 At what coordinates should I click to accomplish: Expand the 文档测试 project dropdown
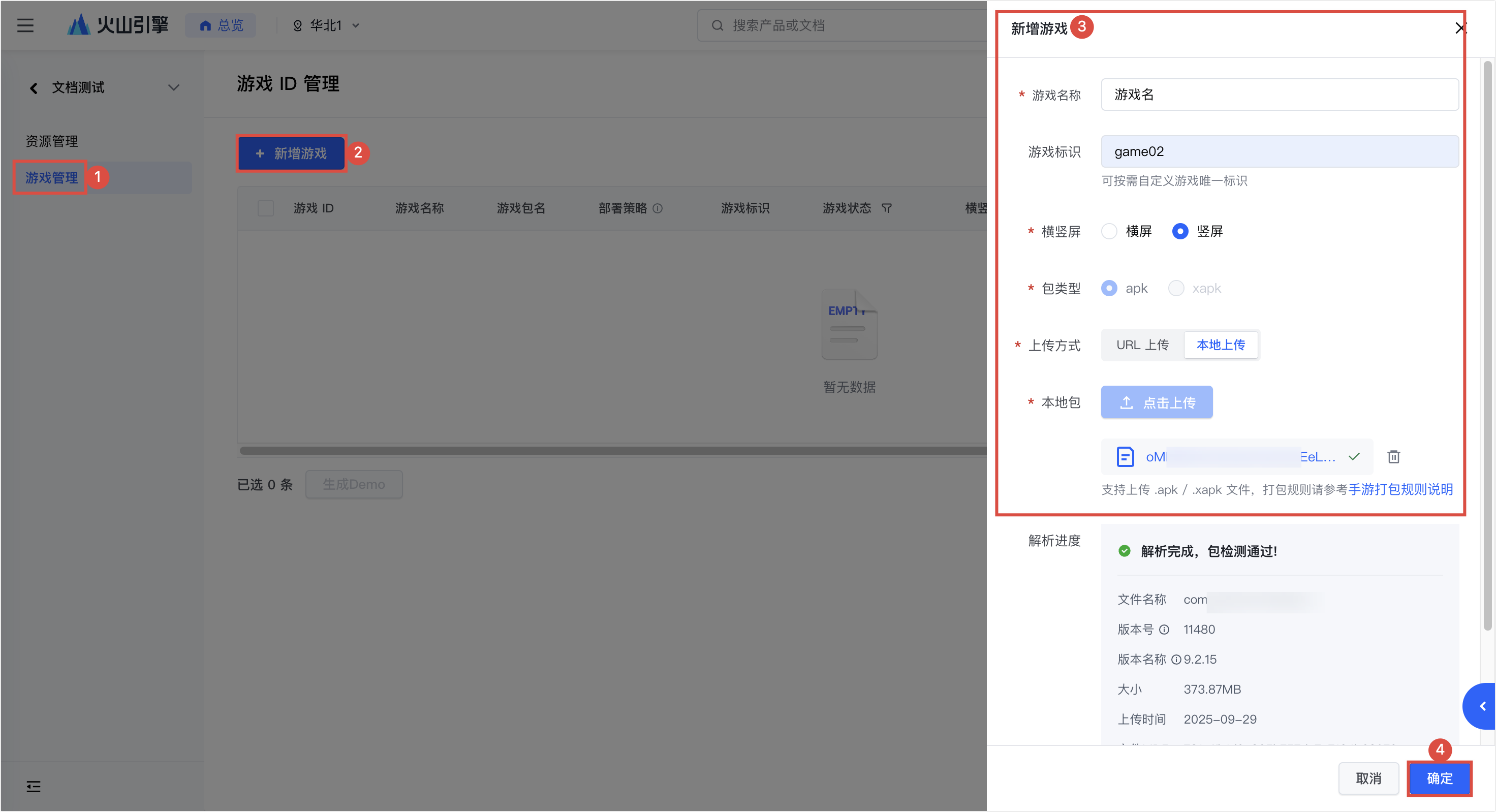(x=173, y=88)
